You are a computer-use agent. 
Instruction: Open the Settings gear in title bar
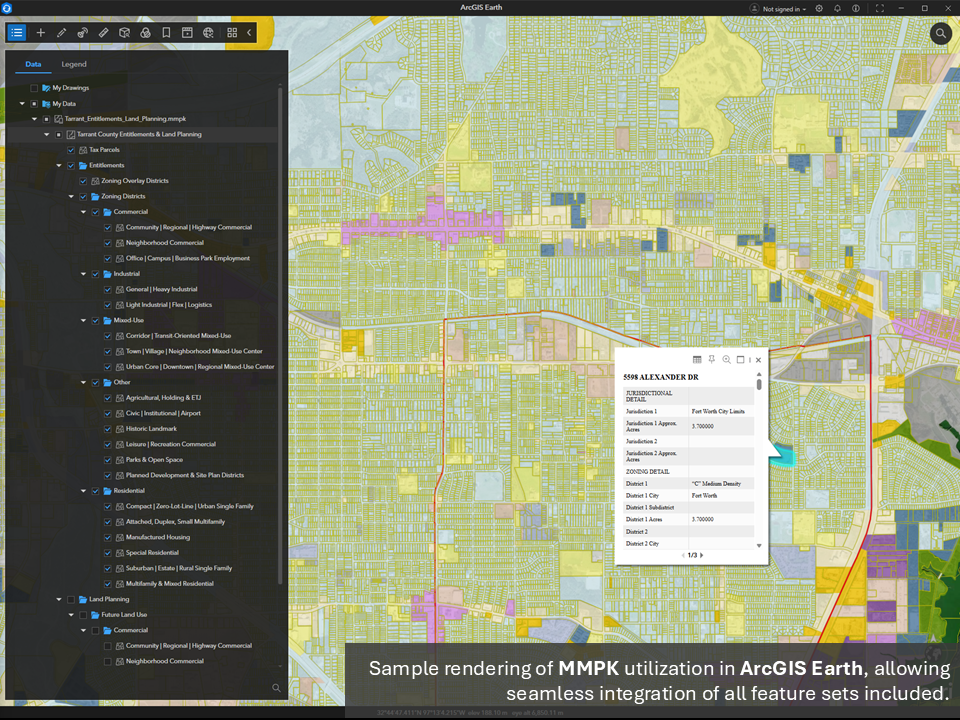click(x=819, y=9)
